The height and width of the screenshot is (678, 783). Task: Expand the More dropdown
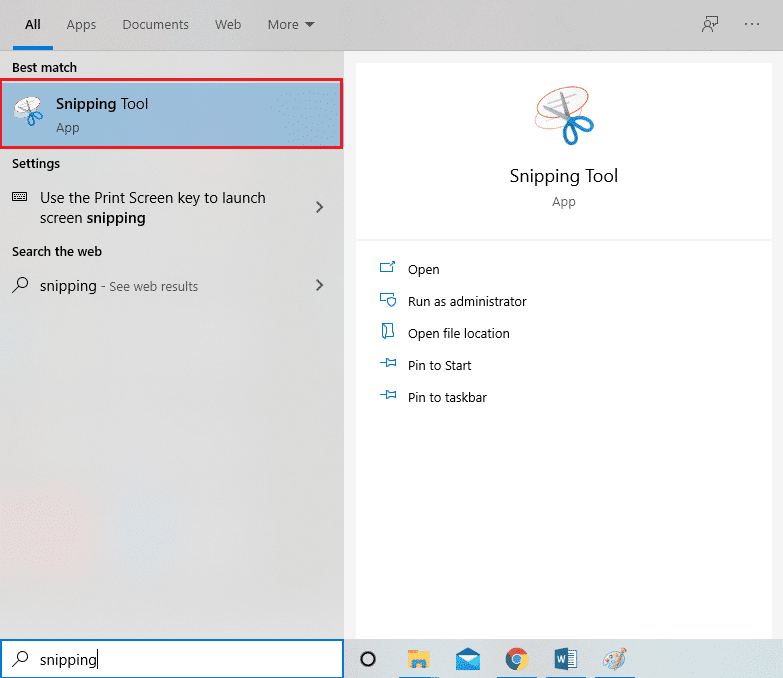pos(291,24)
